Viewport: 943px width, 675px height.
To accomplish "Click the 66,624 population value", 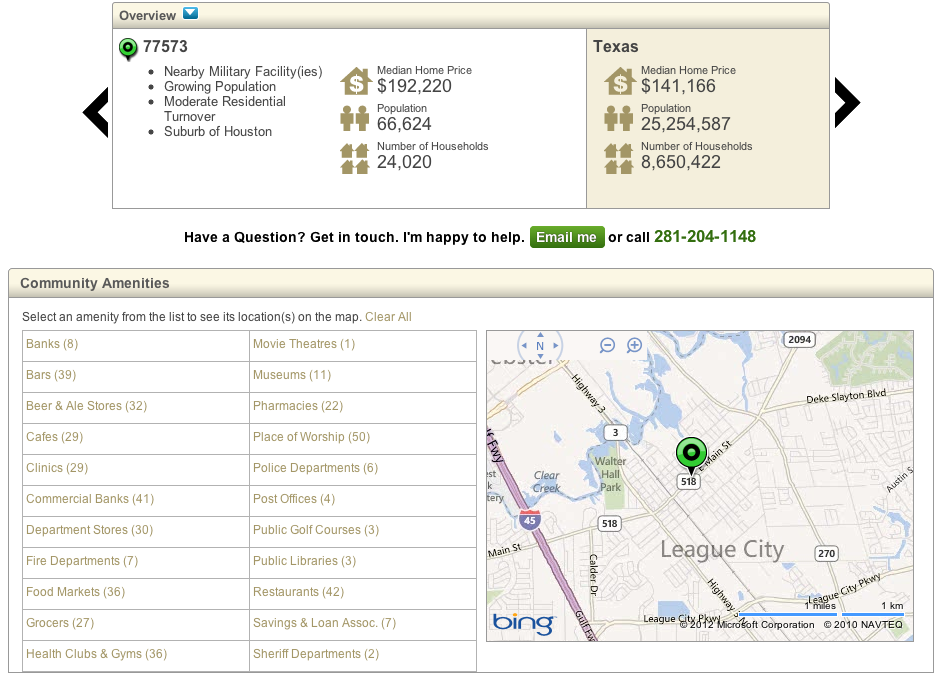I will pos(404,124).
